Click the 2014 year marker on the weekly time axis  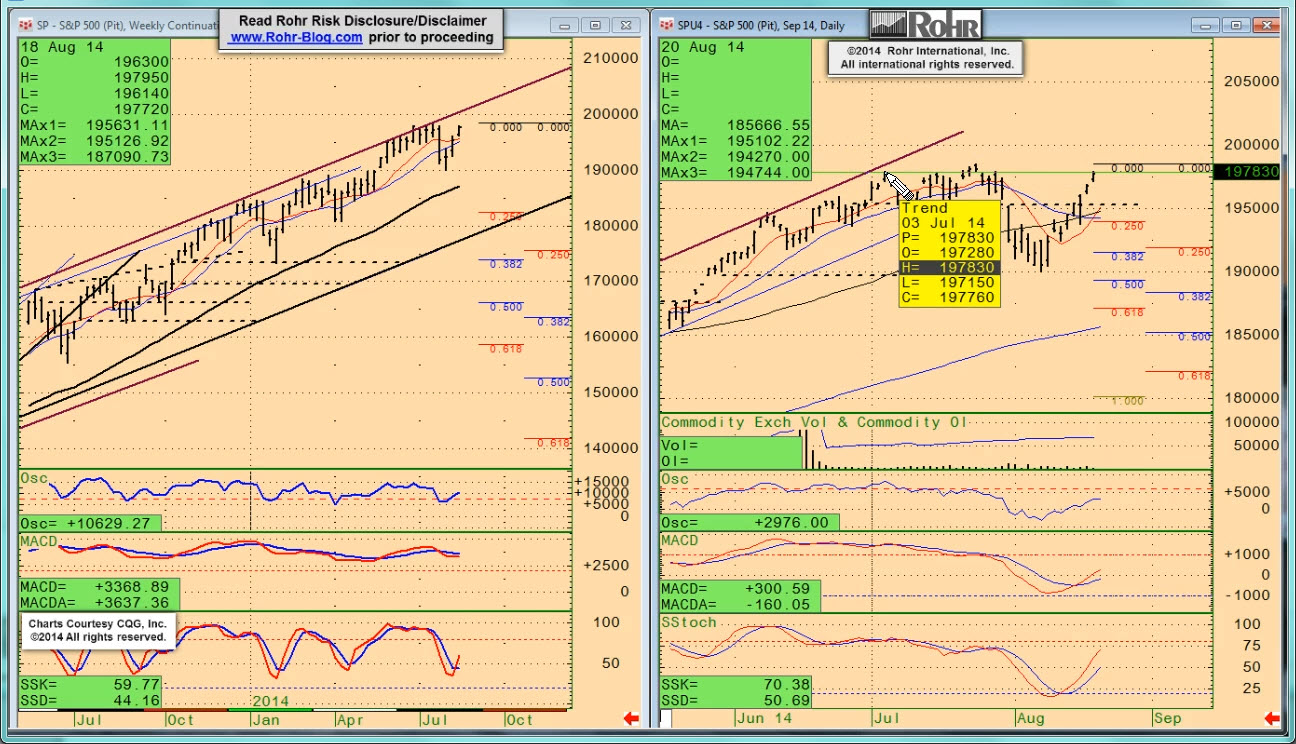(270, 702)
